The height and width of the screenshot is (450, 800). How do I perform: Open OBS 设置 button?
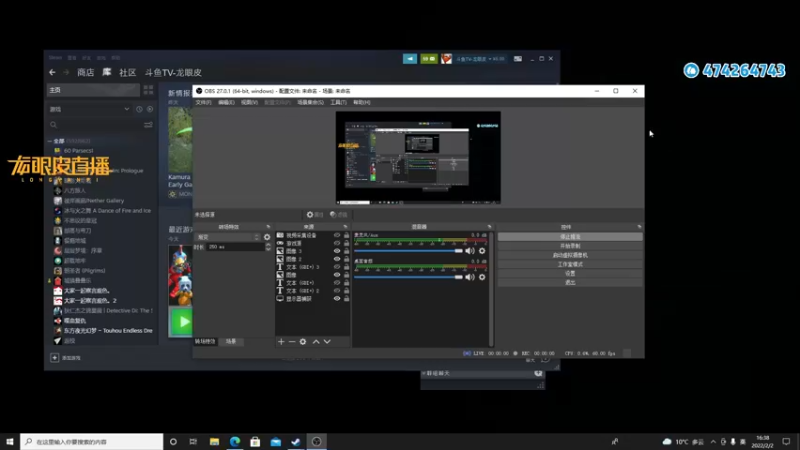pos(570,273)
